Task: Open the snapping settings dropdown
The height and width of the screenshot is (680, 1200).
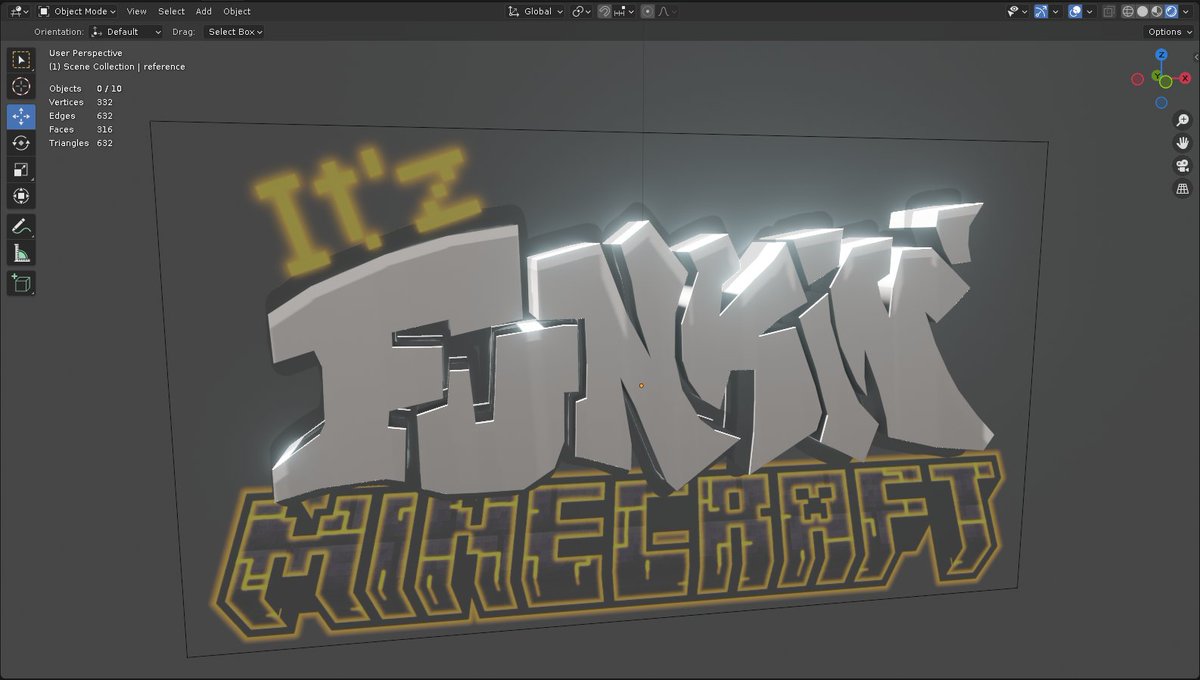Action: point(624,11)
